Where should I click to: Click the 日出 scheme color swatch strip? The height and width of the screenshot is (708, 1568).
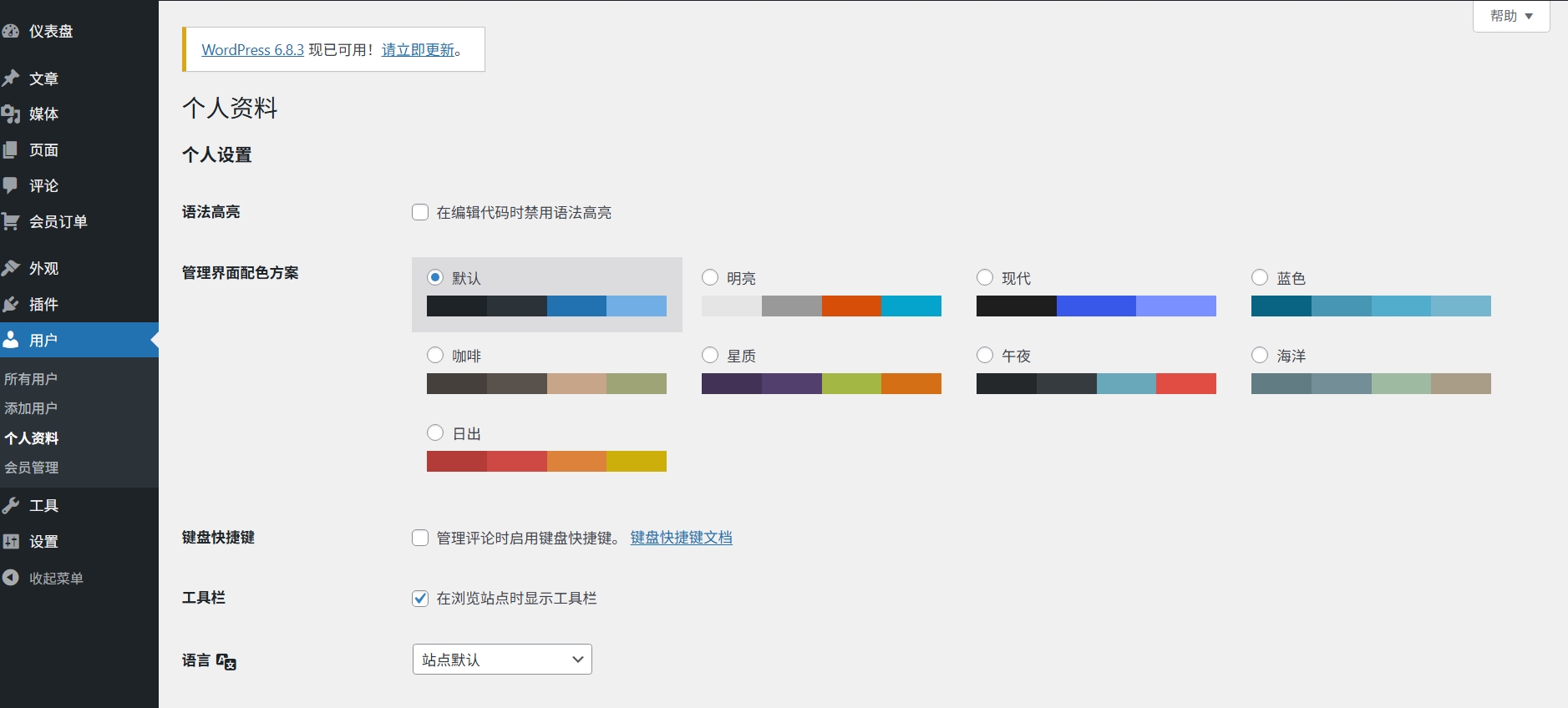tap(546, 461)
